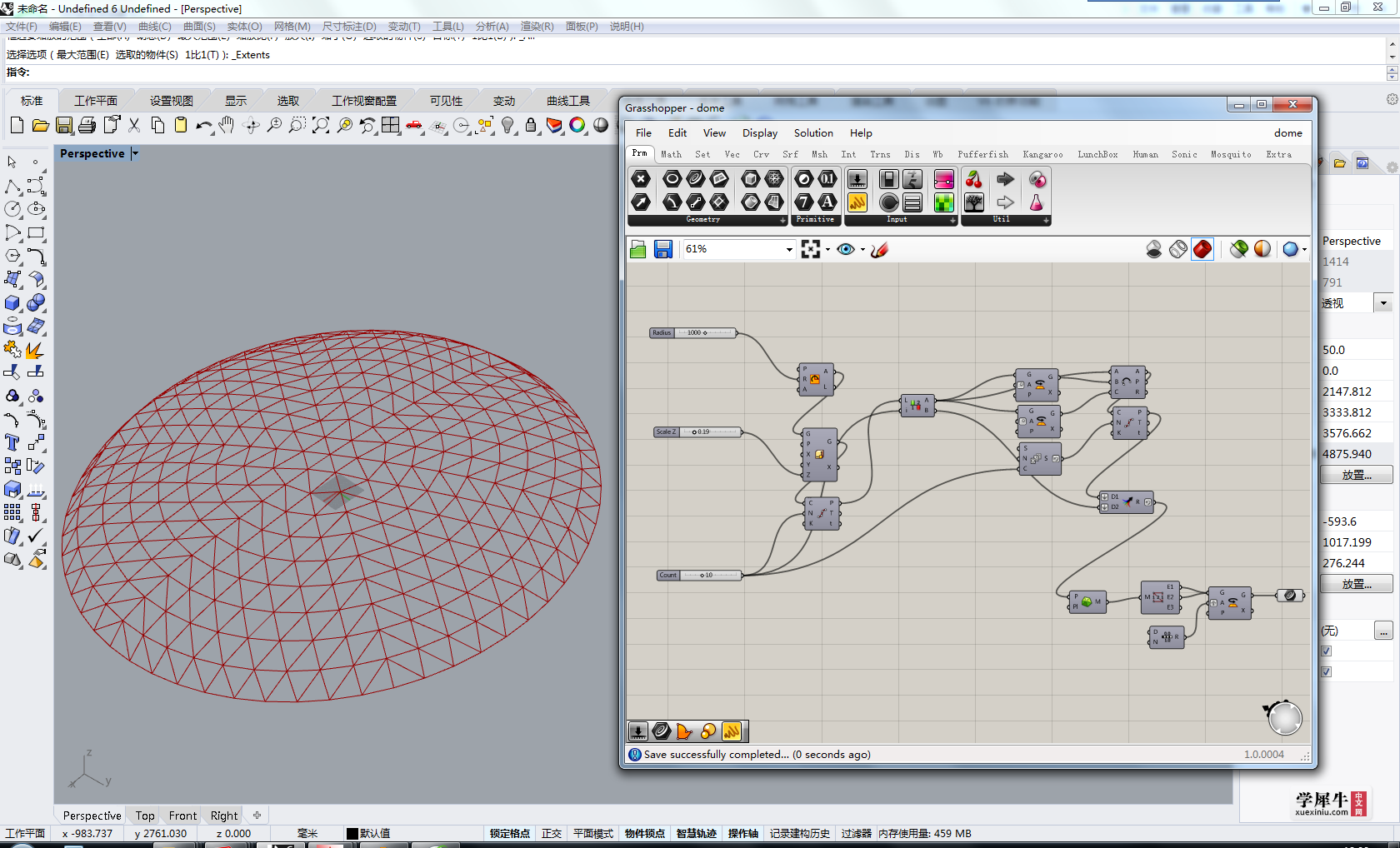Click the checkmark icon in left sidebar
The height and width of the screenshot is (848, 1400).
[x=36, y=536]
